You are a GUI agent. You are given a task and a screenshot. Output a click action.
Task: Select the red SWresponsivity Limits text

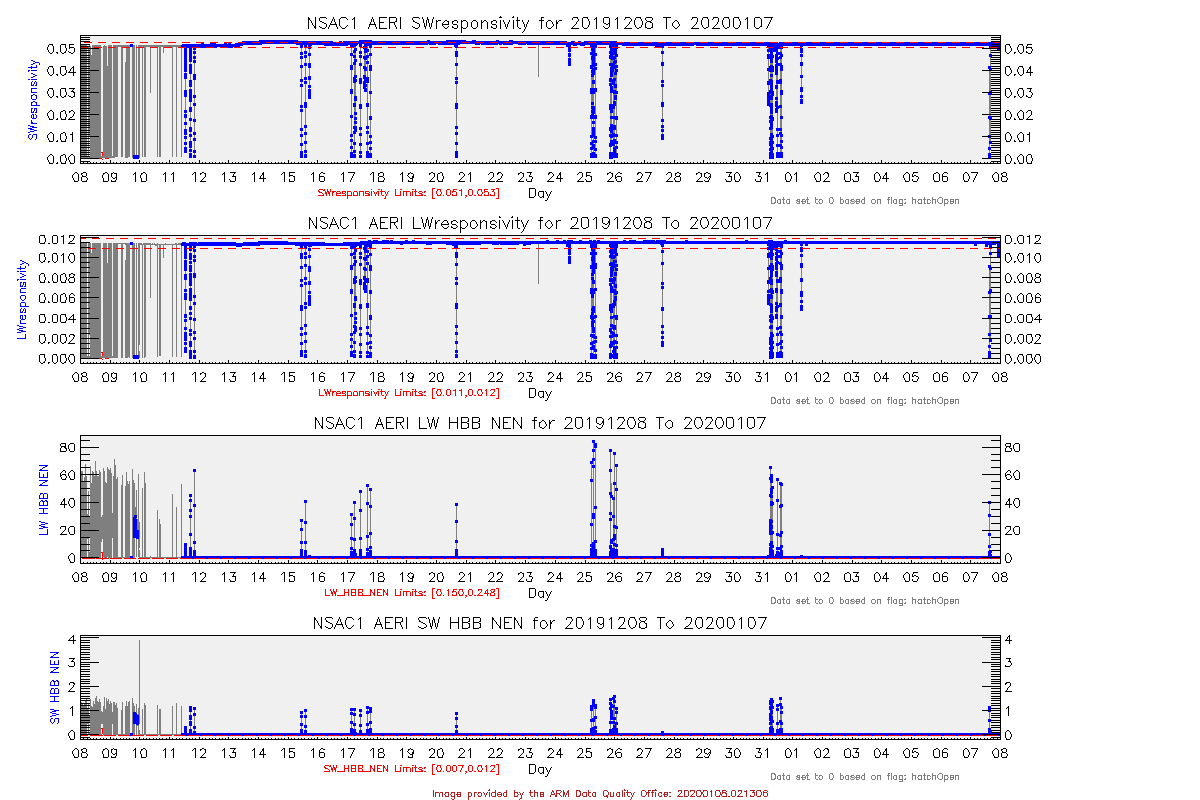408,192
